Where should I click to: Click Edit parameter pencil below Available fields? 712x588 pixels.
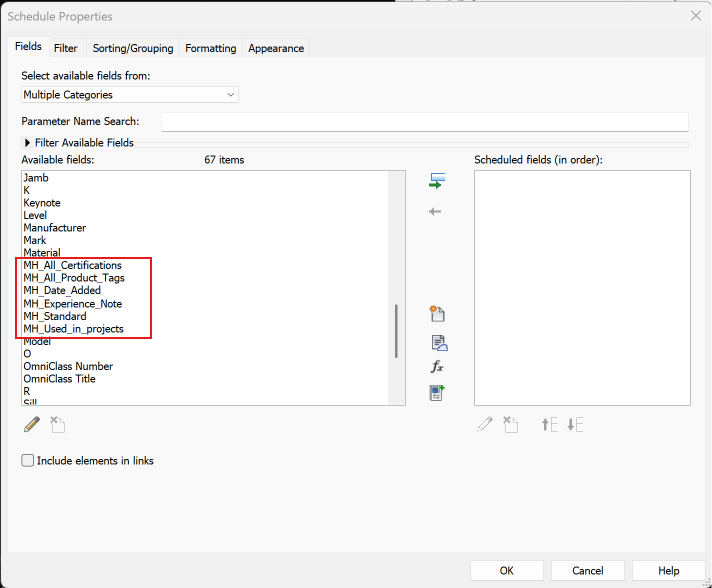32,425
